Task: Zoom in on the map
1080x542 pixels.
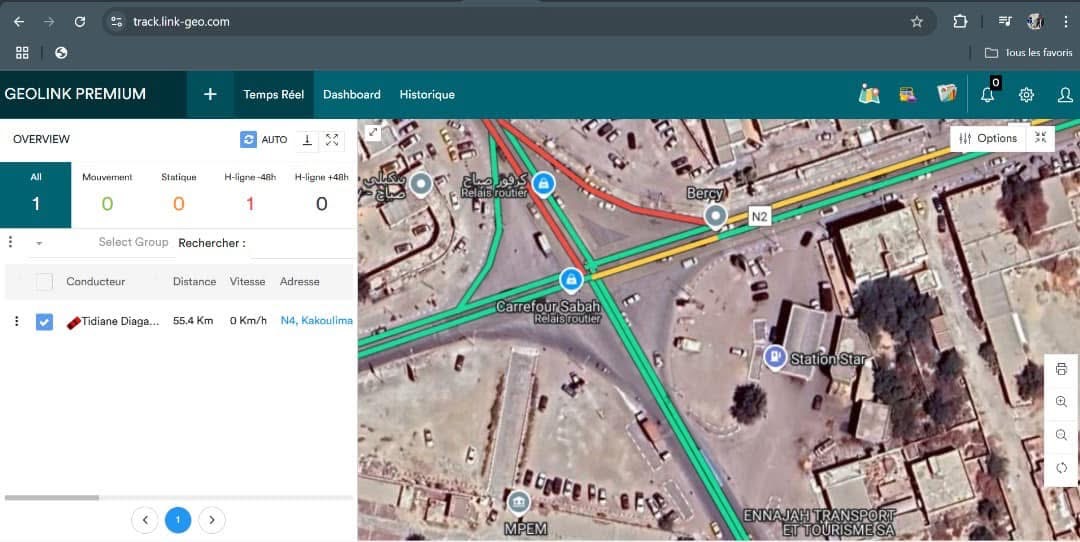Action: tap(1061, 402)
